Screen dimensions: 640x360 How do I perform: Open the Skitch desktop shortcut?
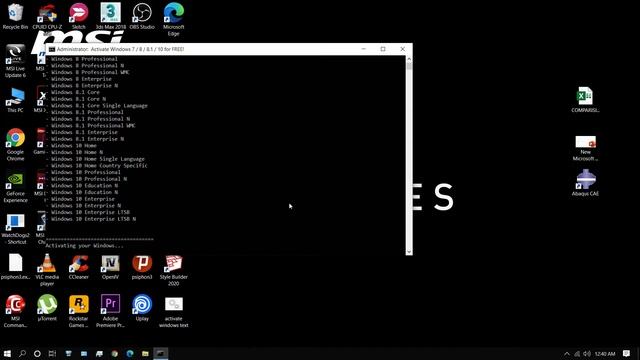(78, 16)
